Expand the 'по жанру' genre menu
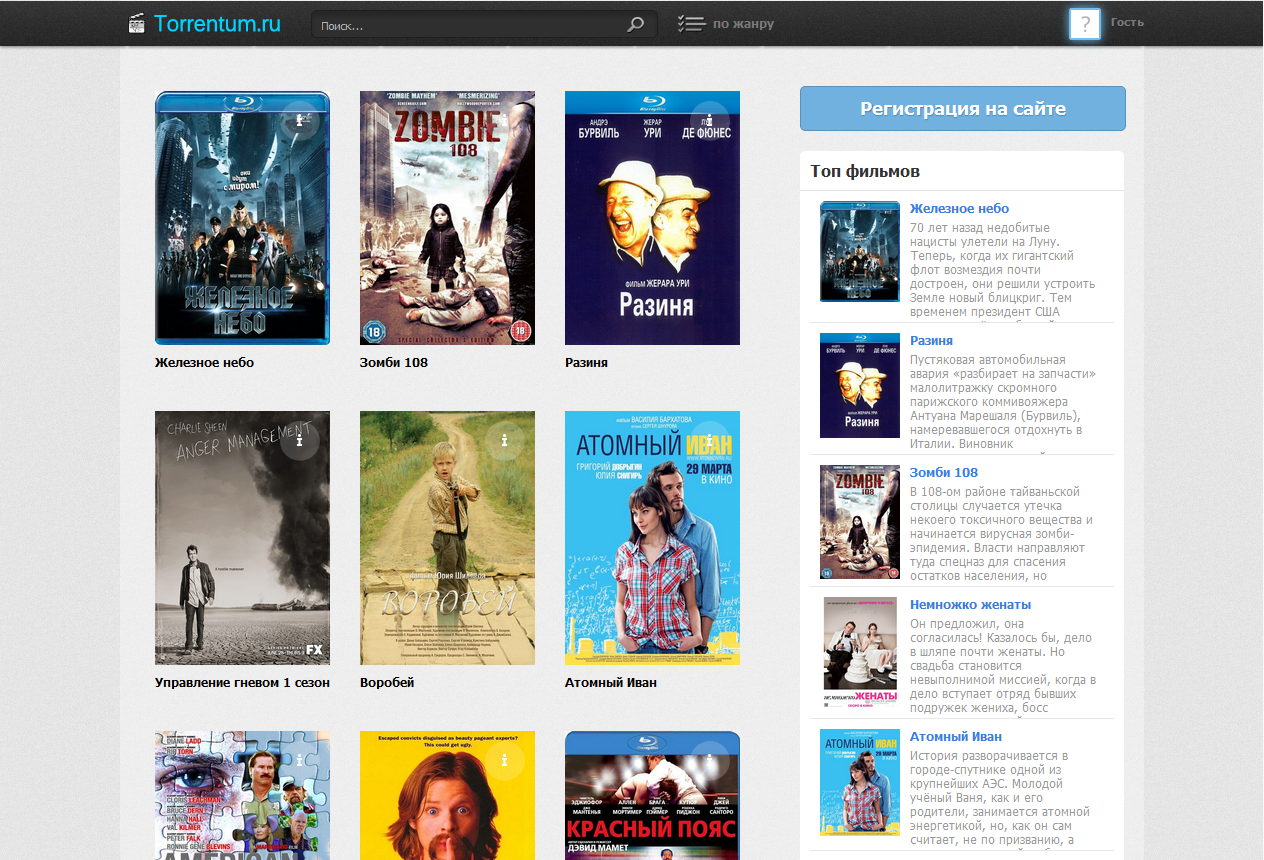The width and height of the screenshot is (1264, 860). (743, 24)
